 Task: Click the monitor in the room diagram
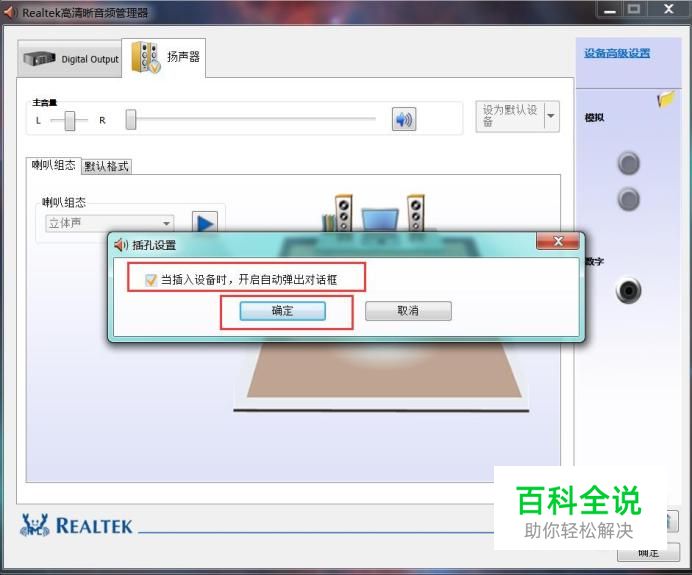380,220
